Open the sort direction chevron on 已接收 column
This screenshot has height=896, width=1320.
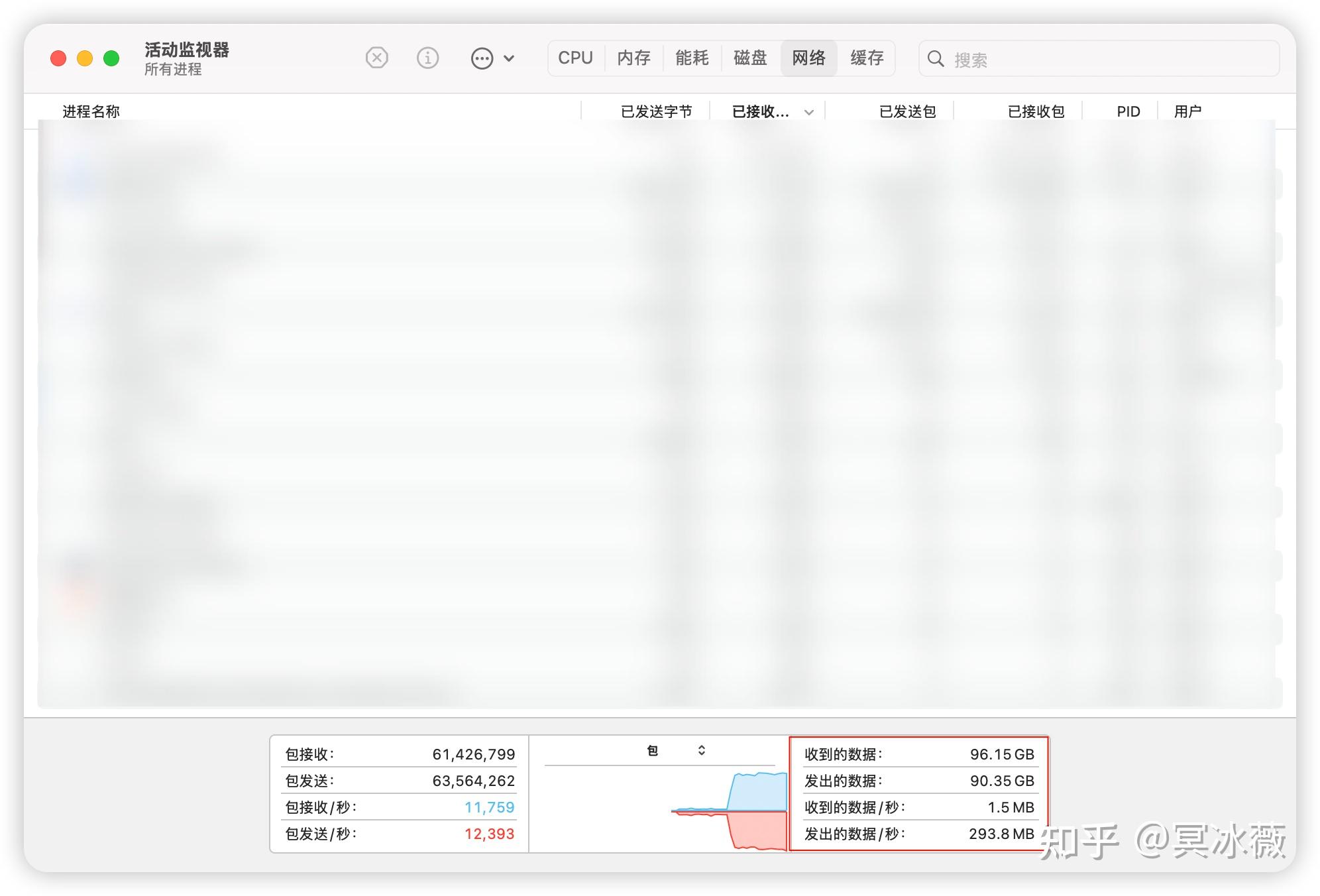click(808, 113)
